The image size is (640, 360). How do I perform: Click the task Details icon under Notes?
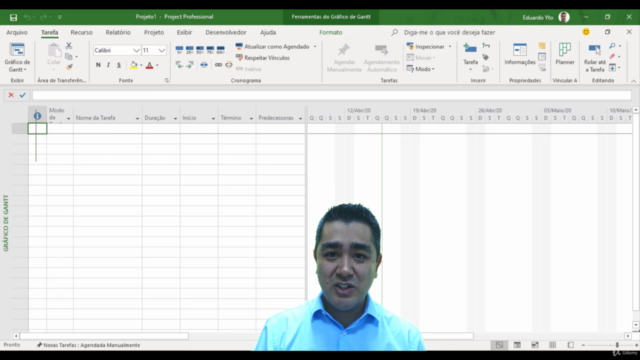click(x=542, y=57)
